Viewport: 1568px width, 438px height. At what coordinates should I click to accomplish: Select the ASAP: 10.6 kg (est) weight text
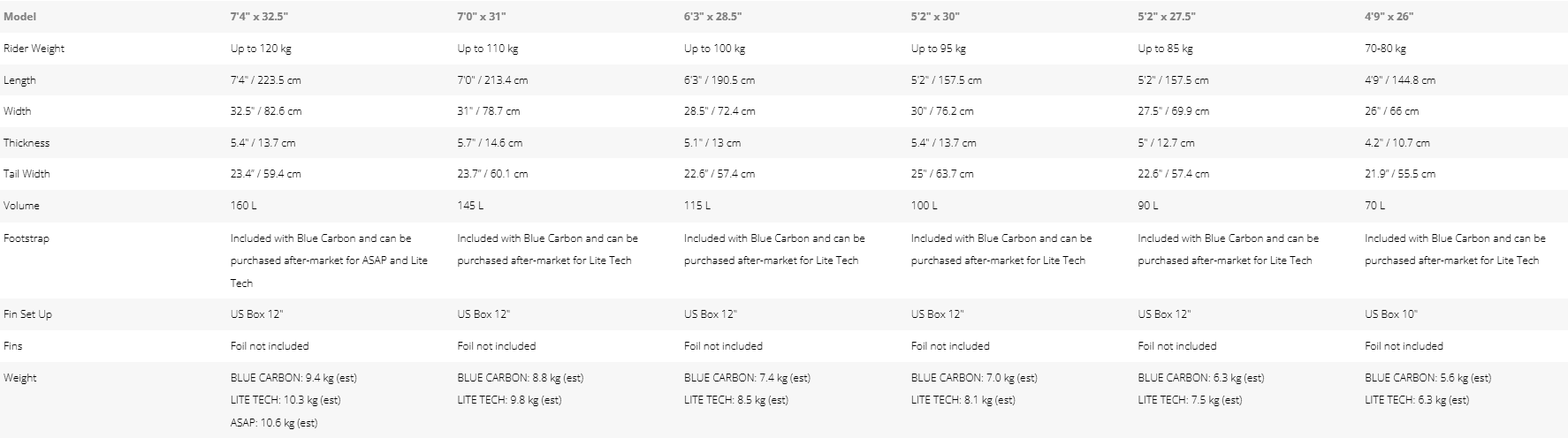point(274,422)
